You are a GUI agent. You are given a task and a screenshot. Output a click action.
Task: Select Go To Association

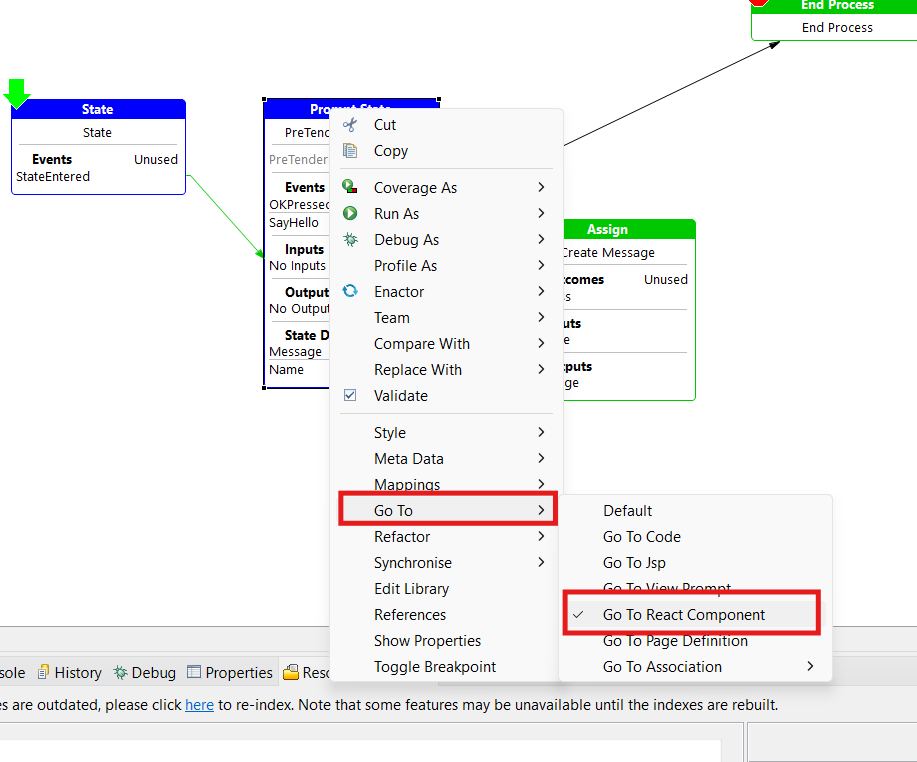pyautogui.click(x=695, y=667)
